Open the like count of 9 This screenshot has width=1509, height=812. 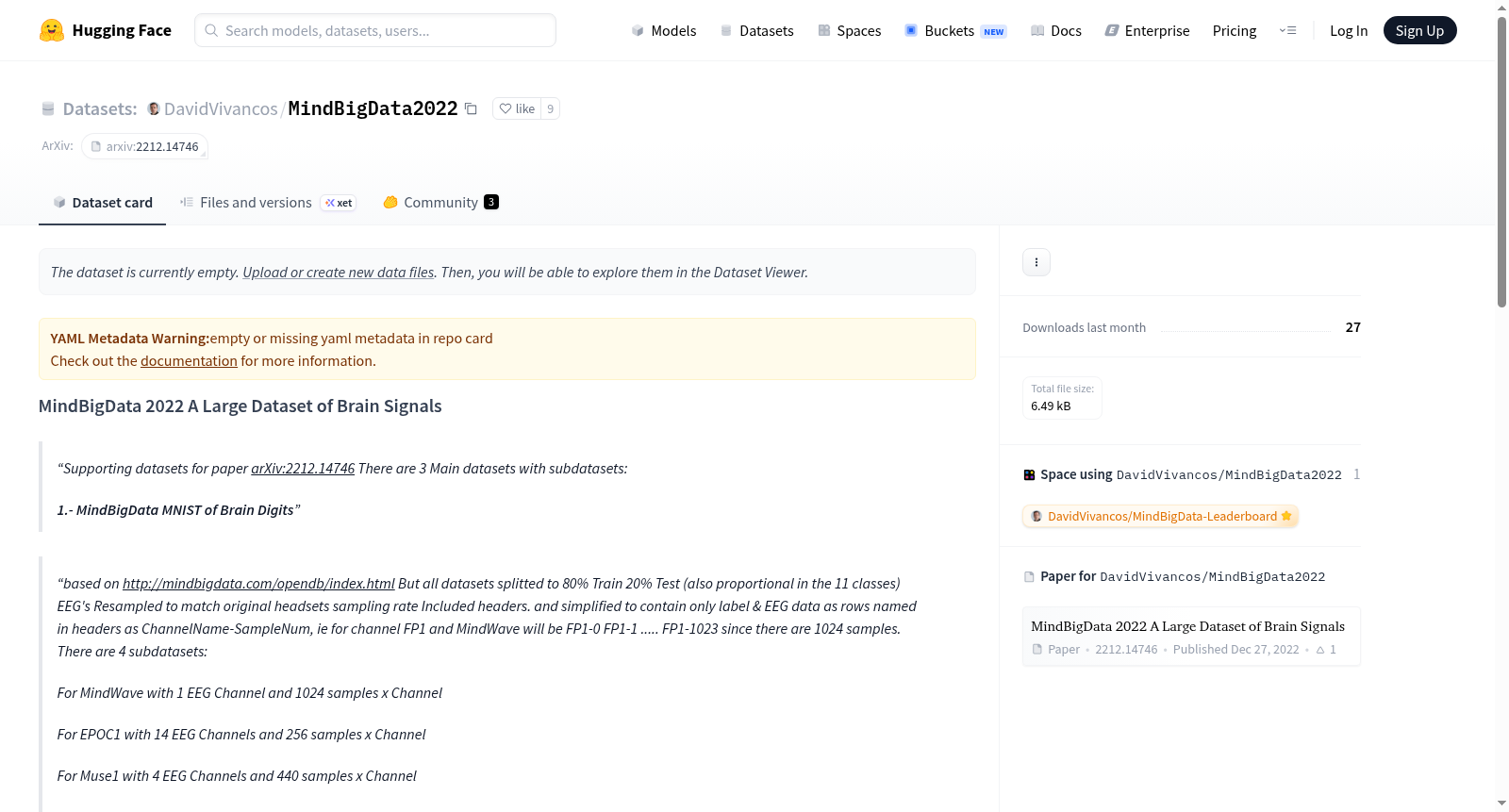click(x=551, y=108)
